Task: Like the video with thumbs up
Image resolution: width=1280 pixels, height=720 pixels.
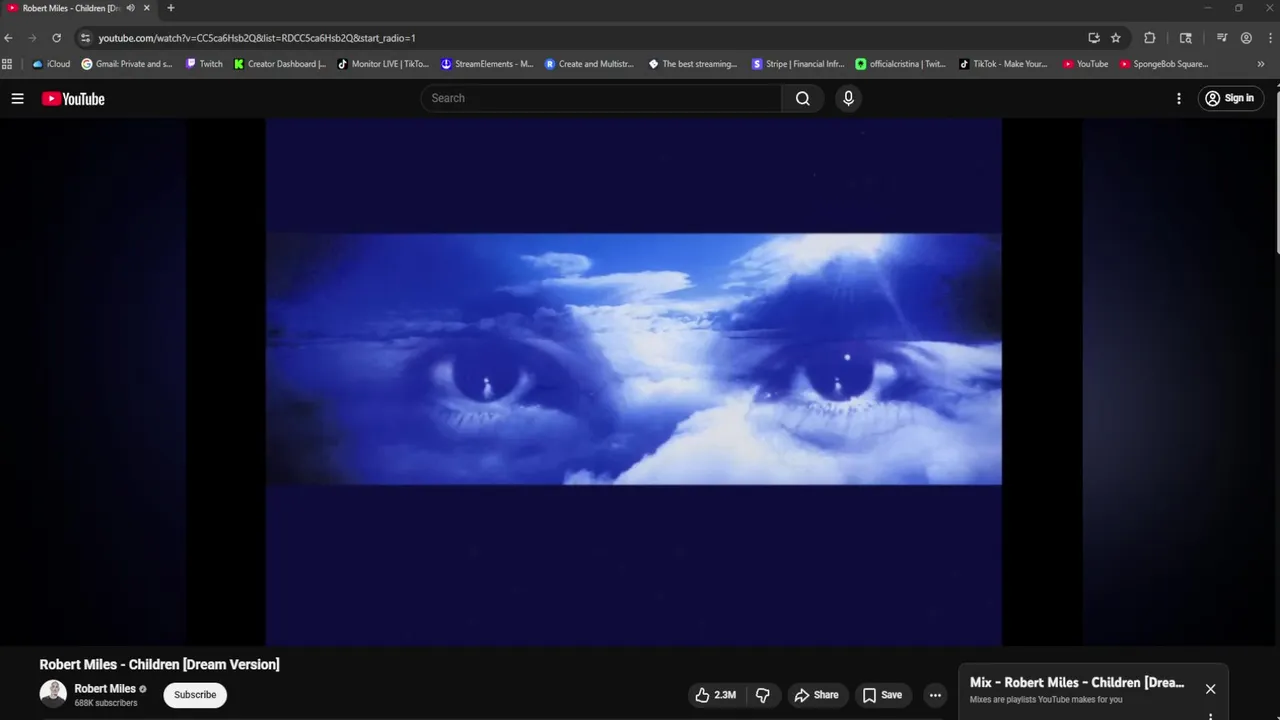Action: [715, 695]
